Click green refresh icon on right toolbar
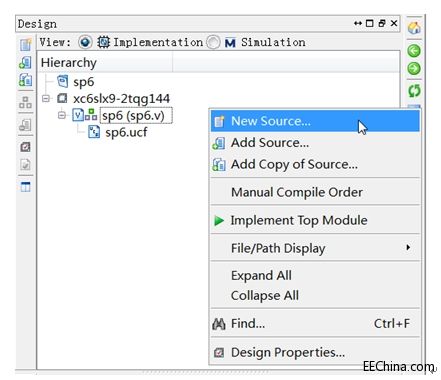The height and width of the screenshot is (380, 441). (x=414, y=90)
